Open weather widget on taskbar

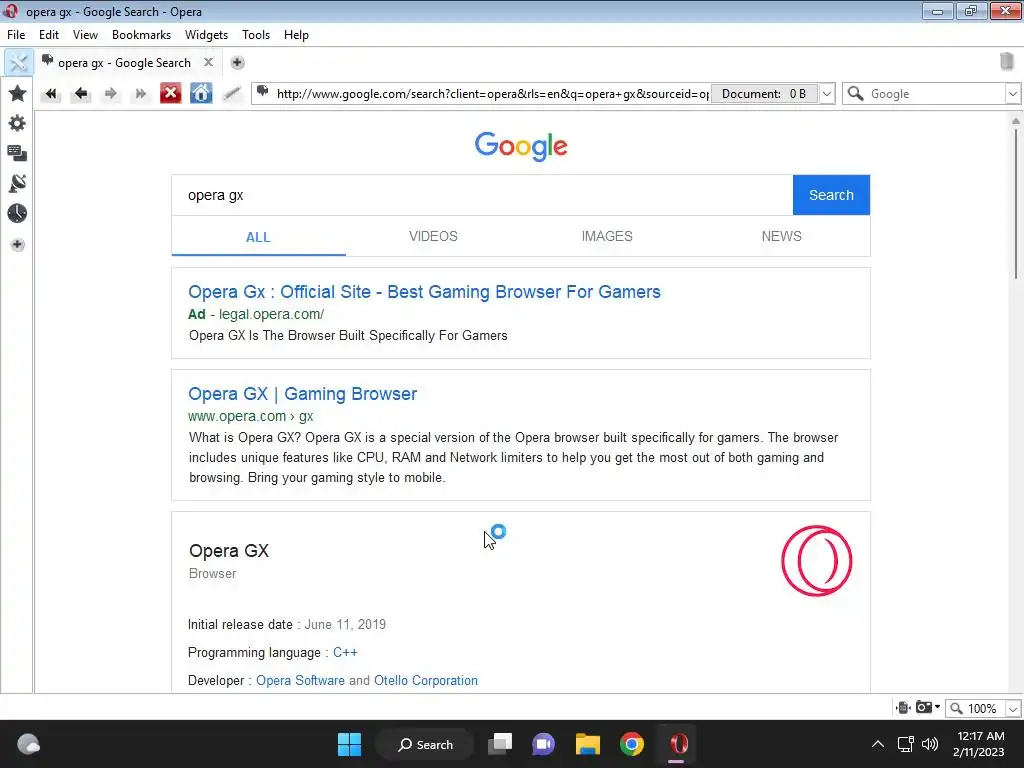coord(29,744)
